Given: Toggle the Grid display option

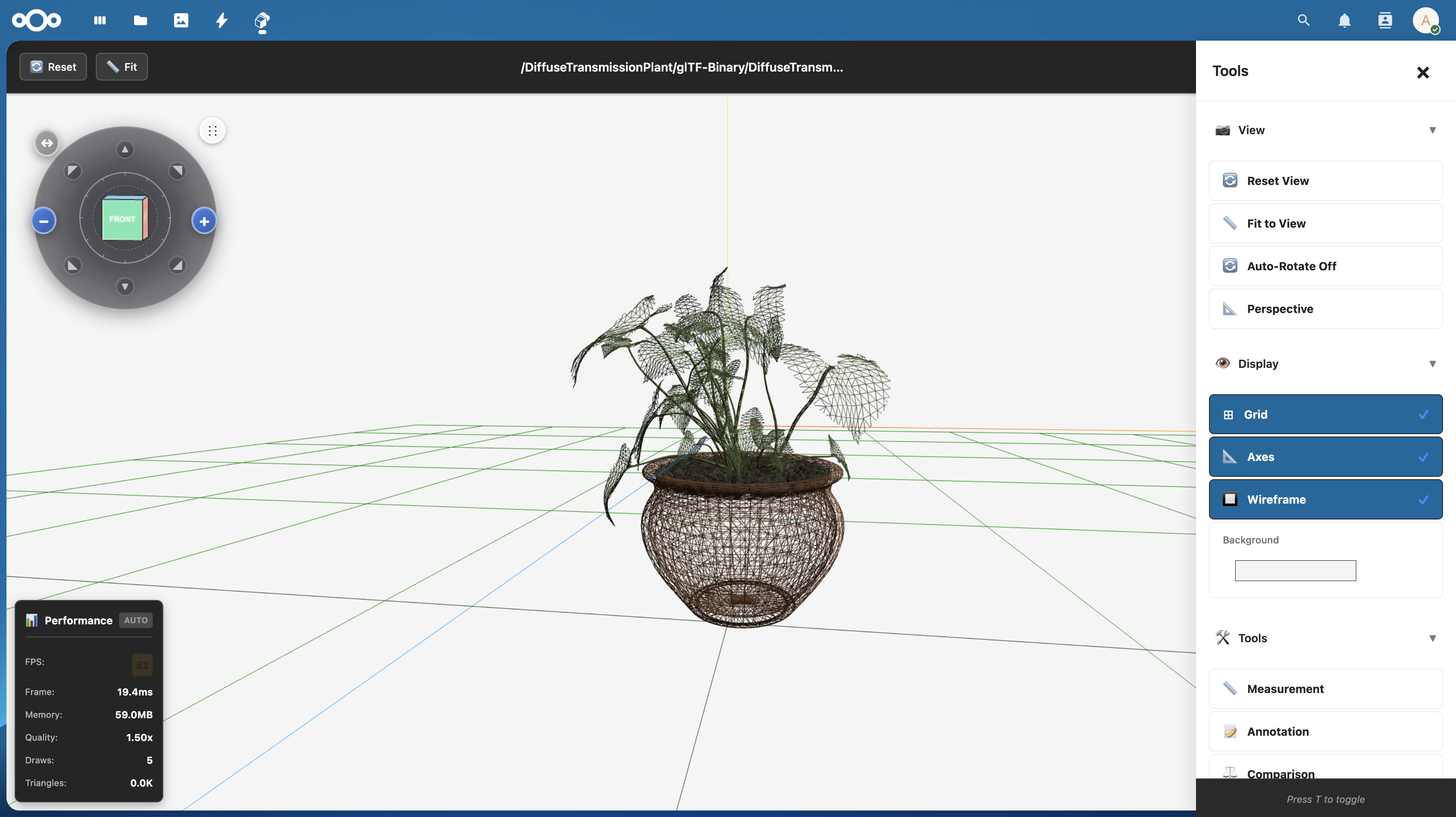Looking at the screenshot, I should [1325, 415].
